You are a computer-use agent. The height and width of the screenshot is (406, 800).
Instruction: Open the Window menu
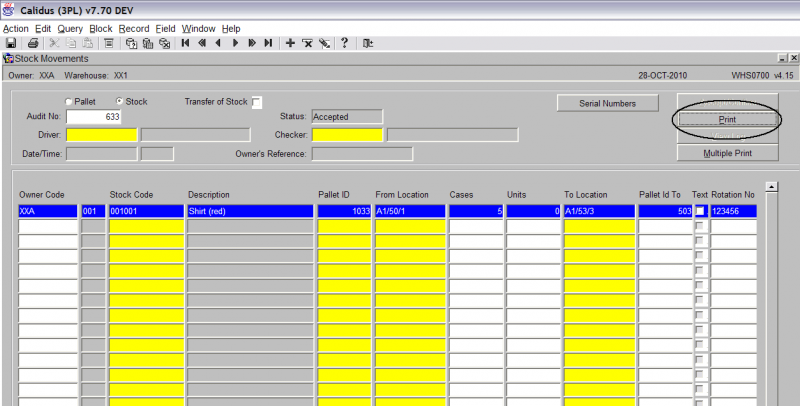198,29
